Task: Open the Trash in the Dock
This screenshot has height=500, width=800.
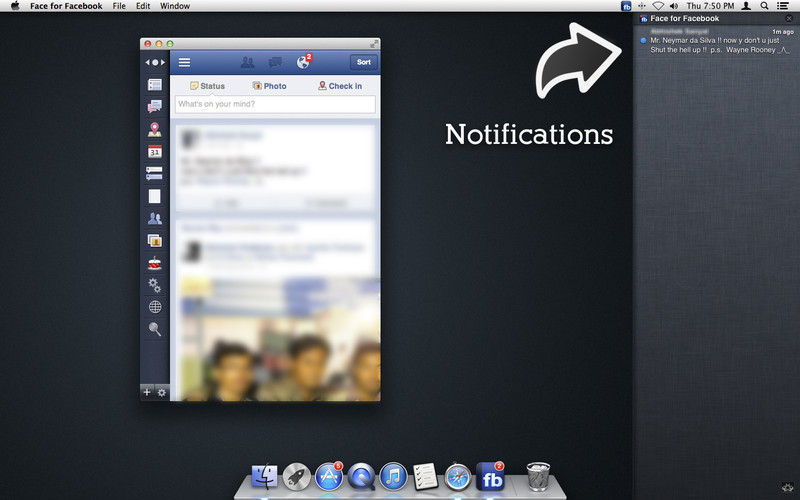Action: pyautogui.click(x=538, y=477)
